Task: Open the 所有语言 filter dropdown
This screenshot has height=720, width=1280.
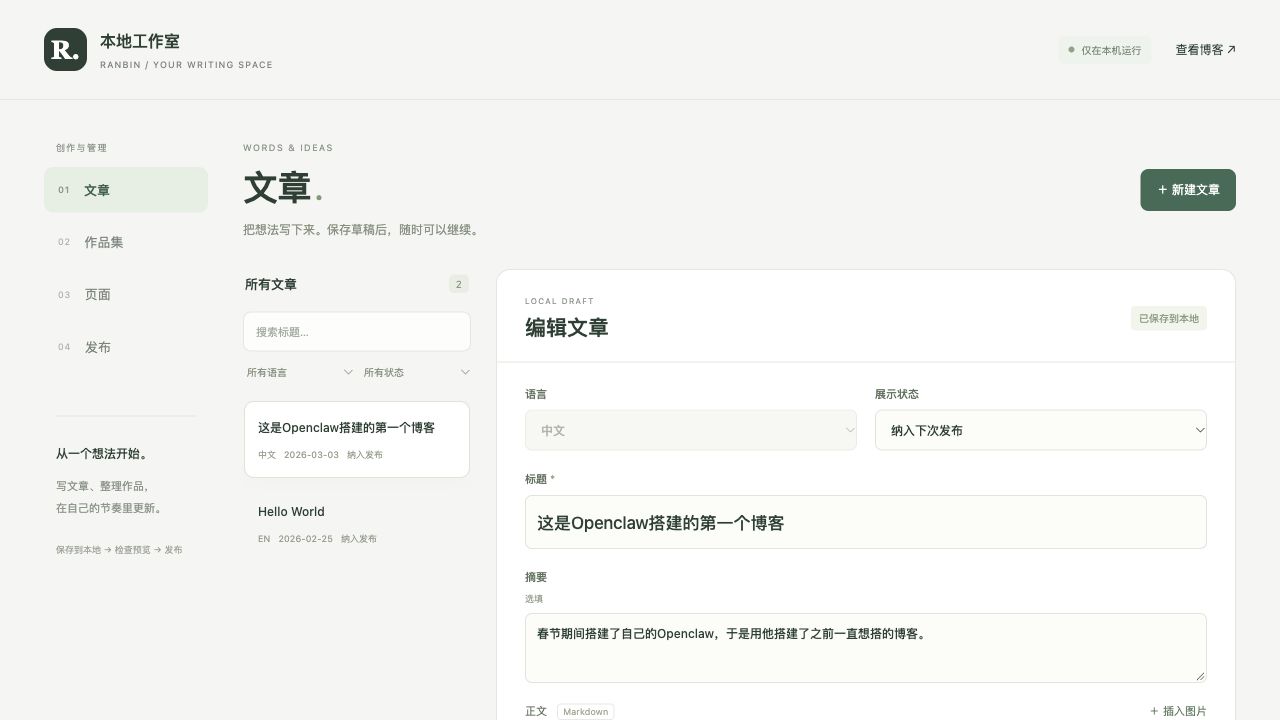Action: pos(300,372)
